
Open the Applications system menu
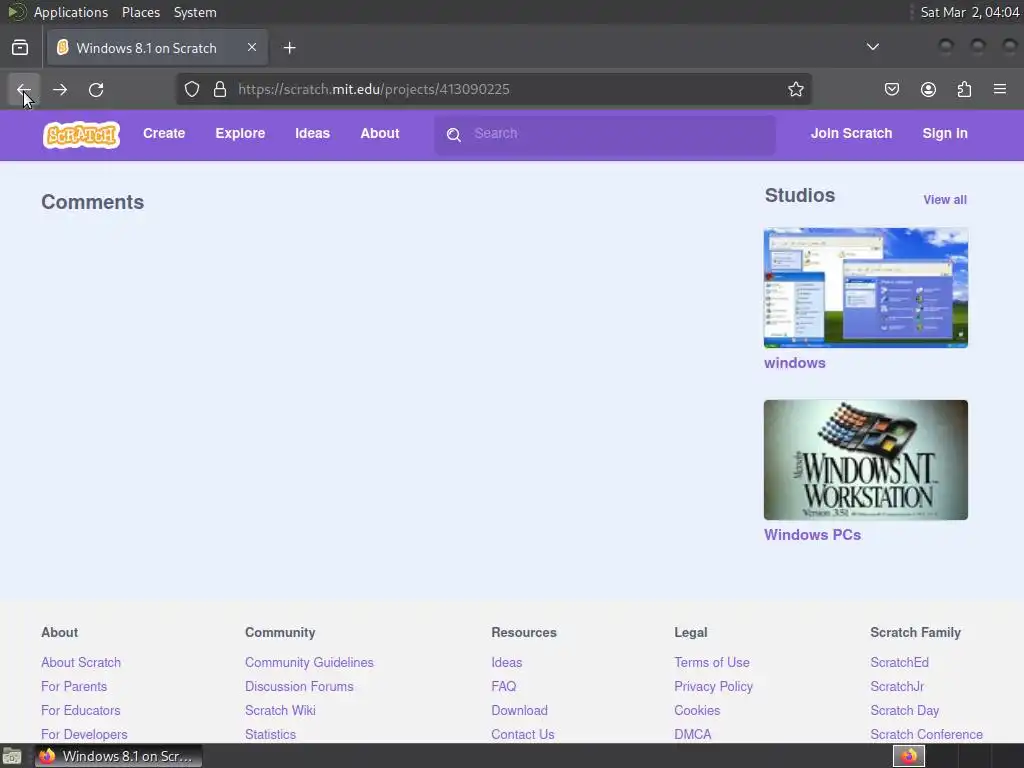(x=71, y=12)
